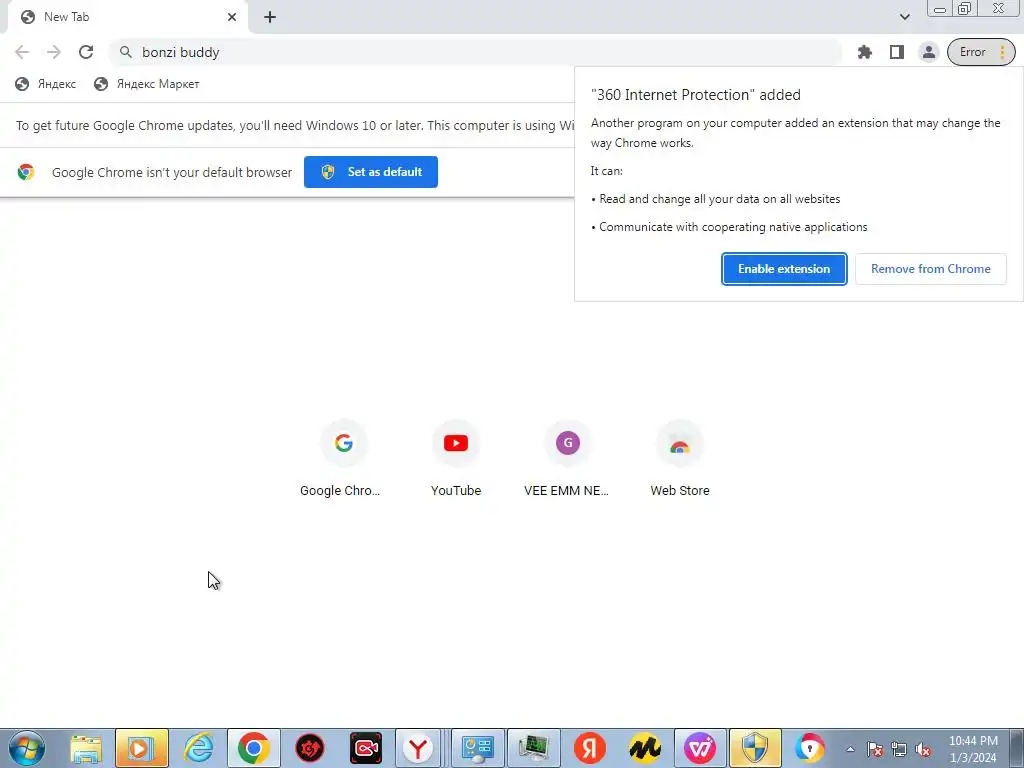Open the profile avatar icon
This screenshot has height=768, width=1024.
[928, 52]
